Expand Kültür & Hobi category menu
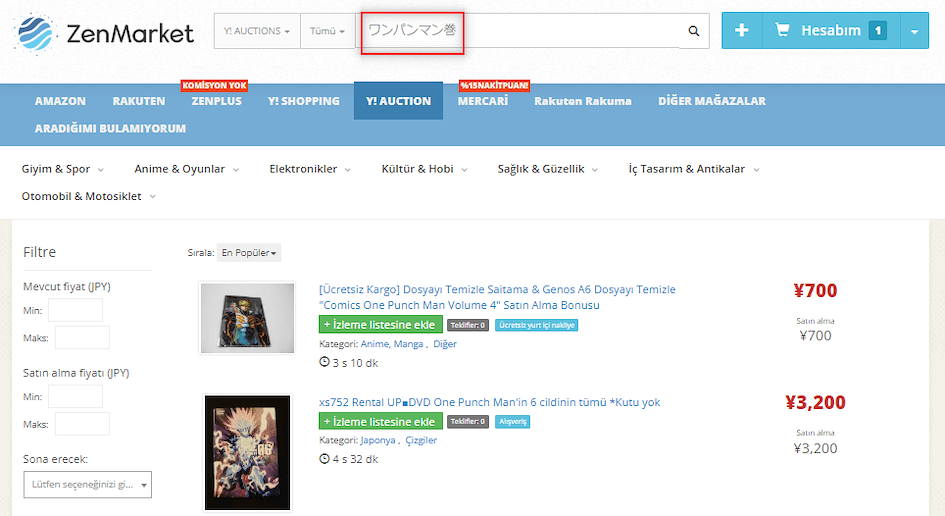The image size is (945, 516). [x=424, y=169]
